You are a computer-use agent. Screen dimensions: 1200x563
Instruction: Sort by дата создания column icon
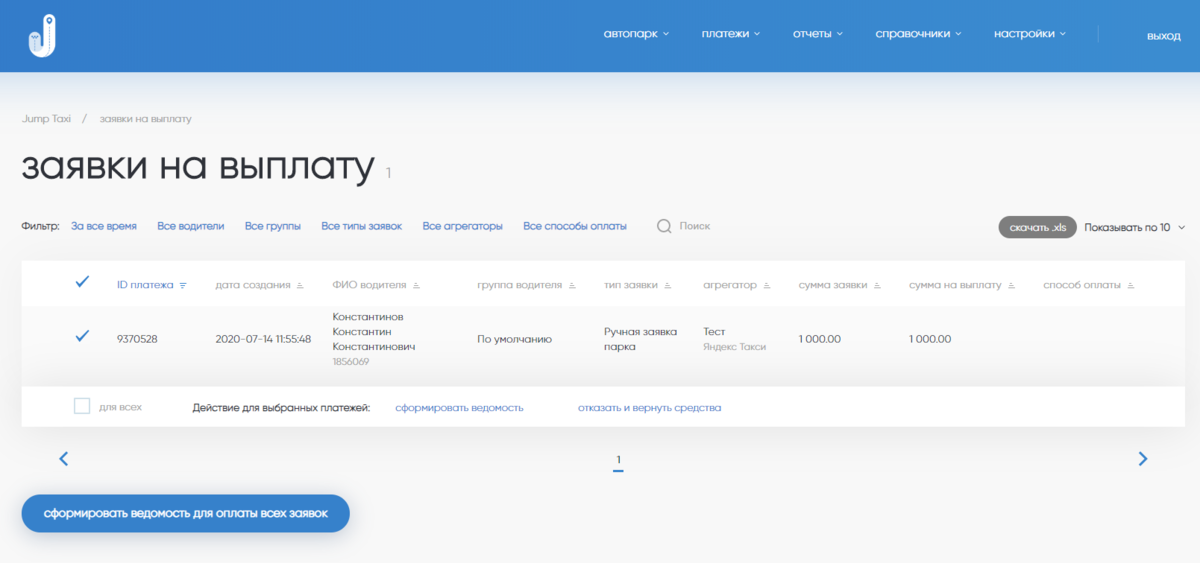300,285
